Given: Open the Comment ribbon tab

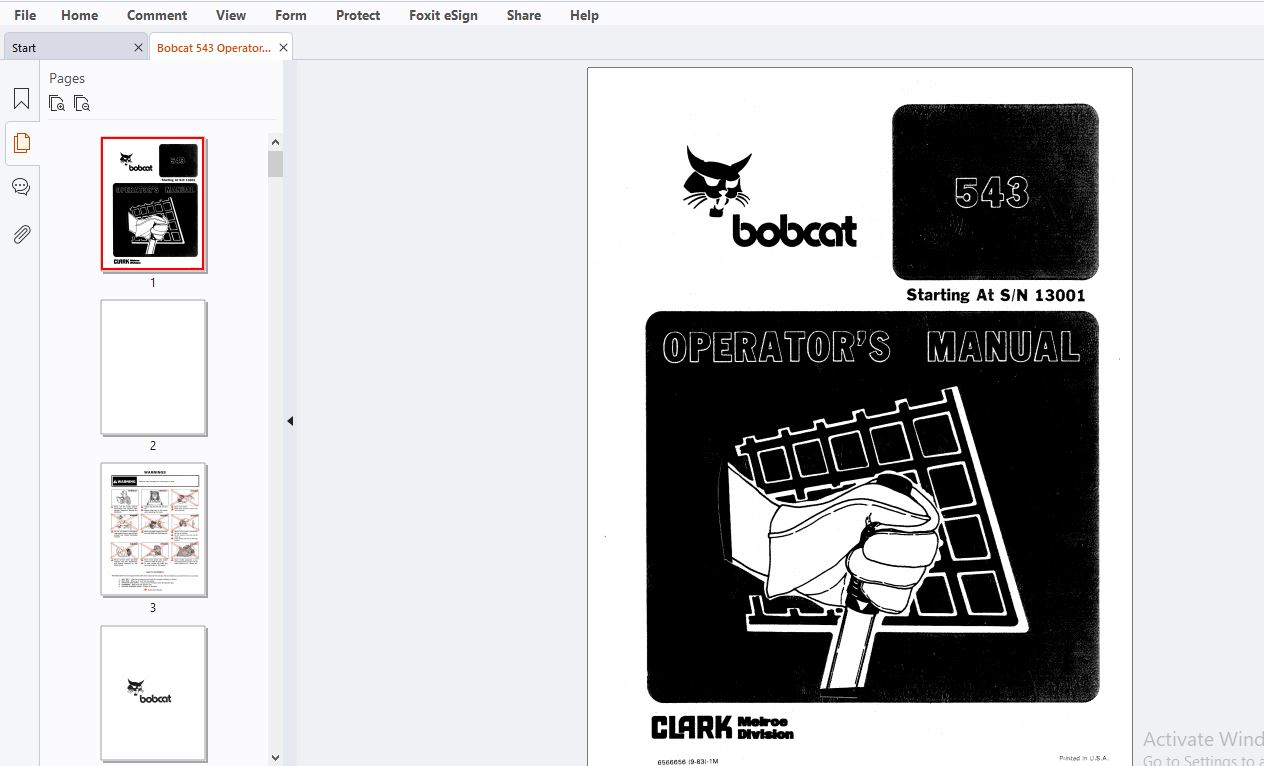Looking at the screenshot, I should [x=157, y=15].
